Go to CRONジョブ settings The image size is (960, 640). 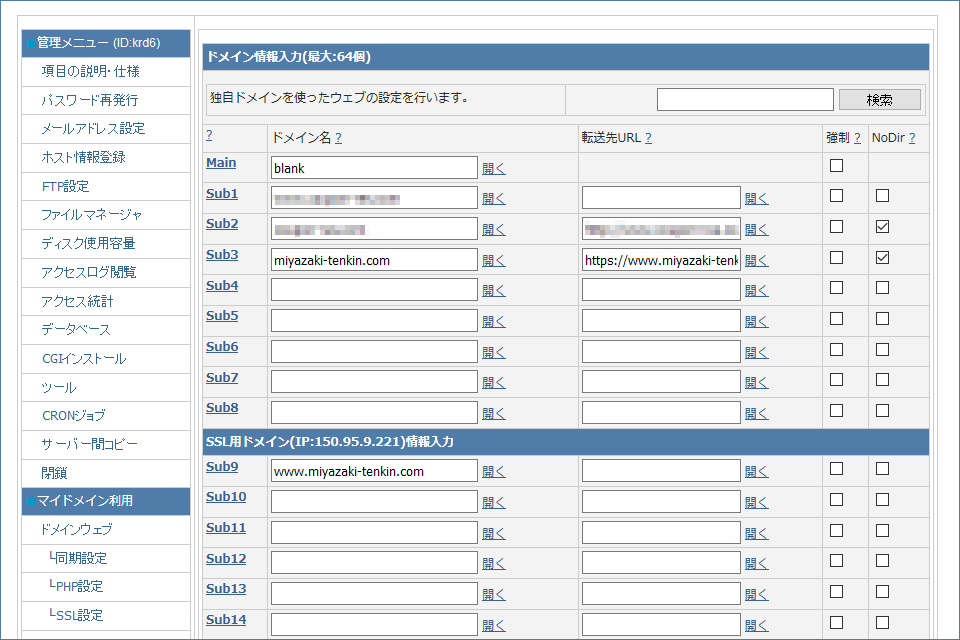tap(73, 415)
